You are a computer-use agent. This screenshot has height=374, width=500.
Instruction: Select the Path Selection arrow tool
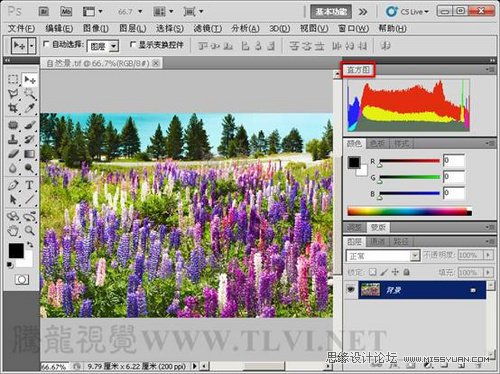pyautogui.click(x=13, y=199)
